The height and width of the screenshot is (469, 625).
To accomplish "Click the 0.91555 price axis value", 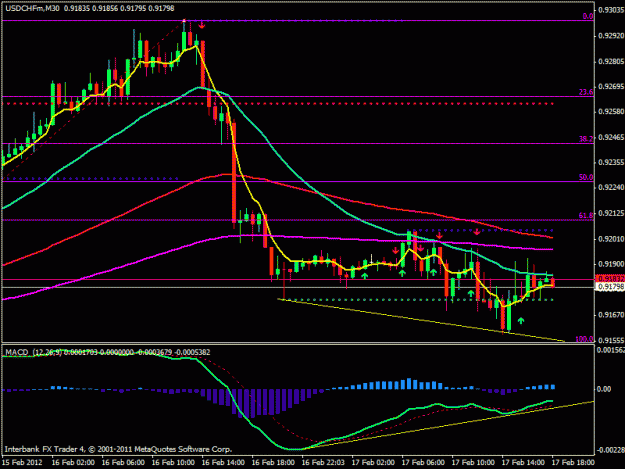I will click(x=611, y=340).
